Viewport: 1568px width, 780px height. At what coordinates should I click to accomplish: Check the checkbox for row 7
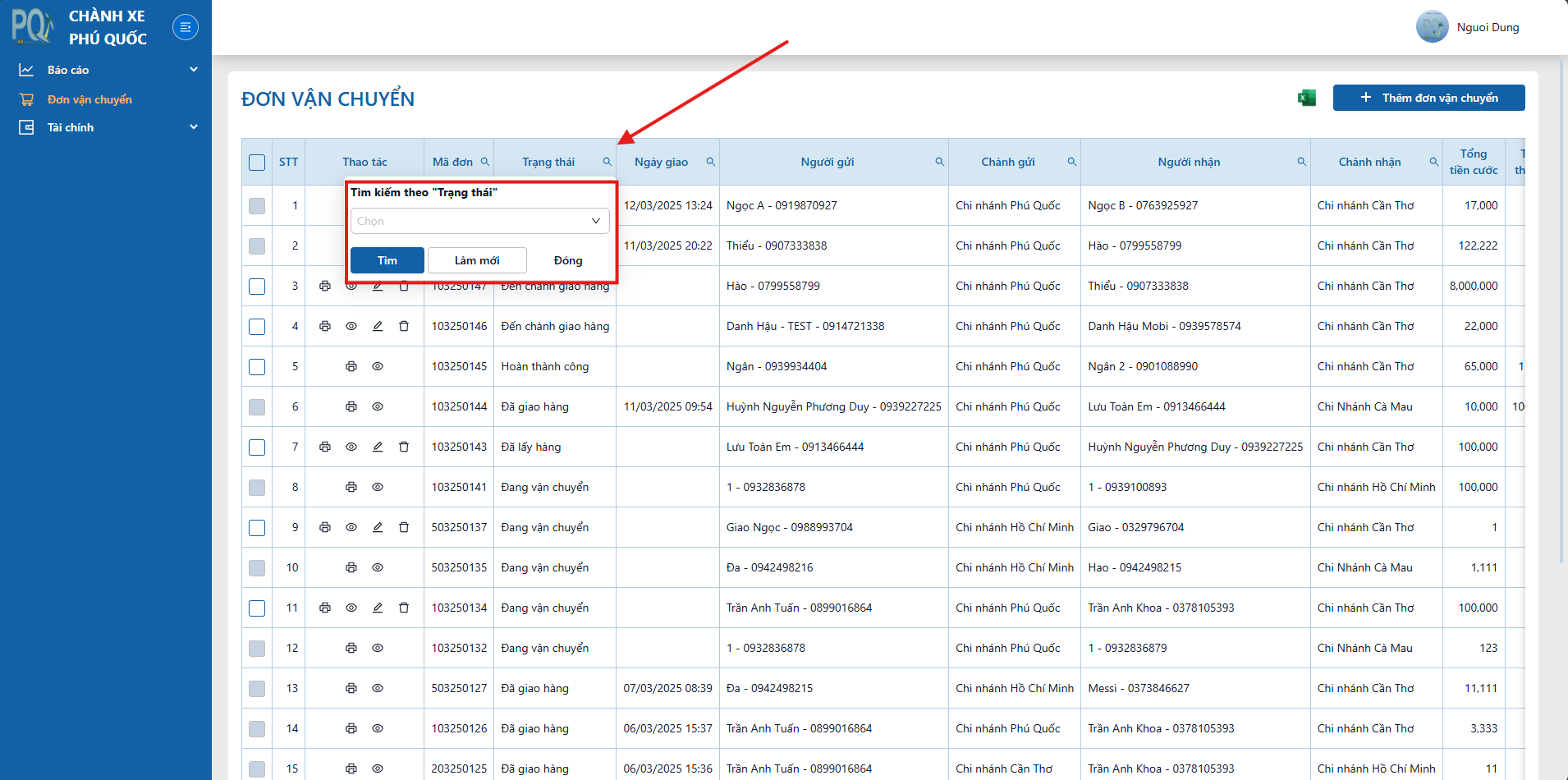tap(257, 447)
